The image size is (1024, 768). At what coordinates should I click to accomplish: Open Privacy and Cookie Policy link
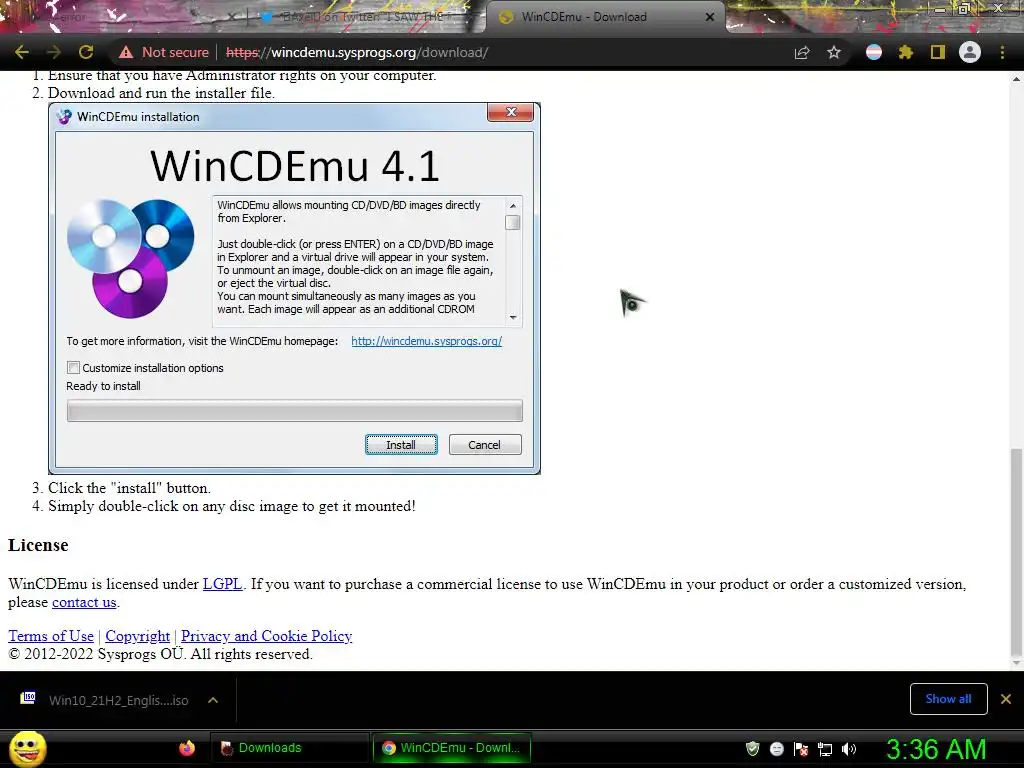tap(266, 636)
